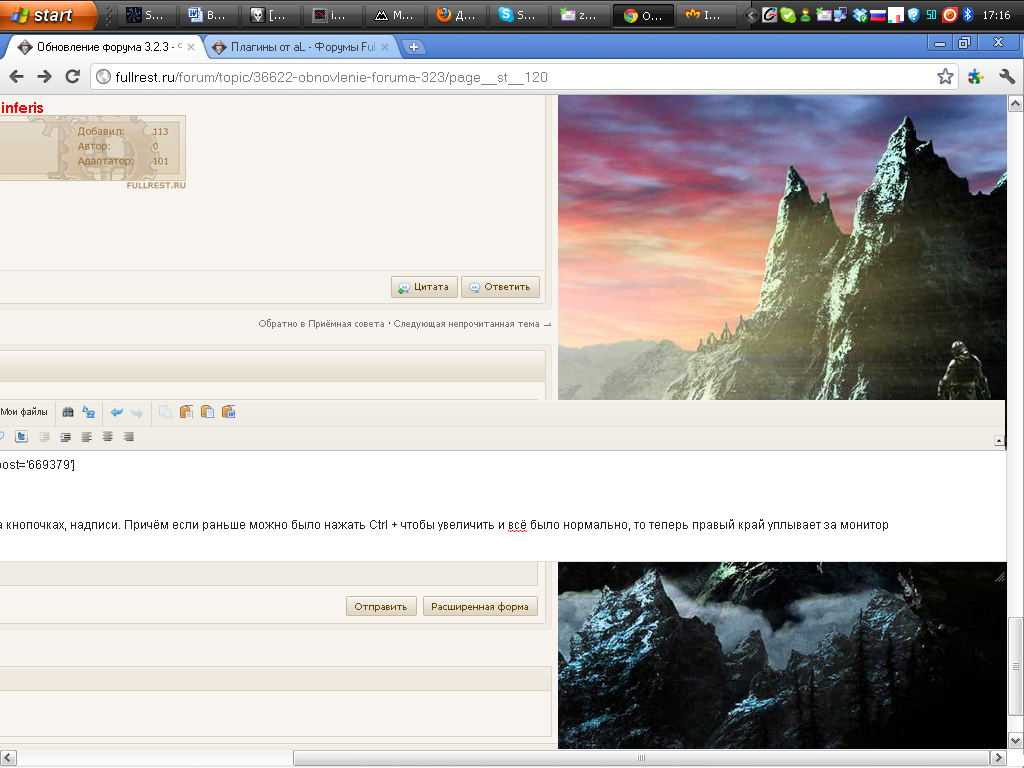The width and height of the screenshot is (1024, 768).
Task: Collapse the editor toolbar with the small arrow
Action: coord(999,441)
